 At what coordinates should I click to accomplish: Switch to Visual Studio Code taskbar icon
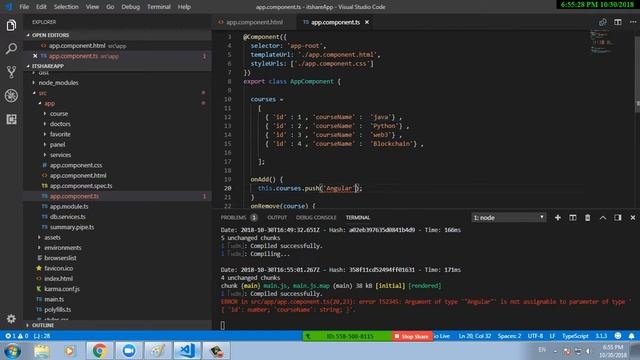click(187, 351)
